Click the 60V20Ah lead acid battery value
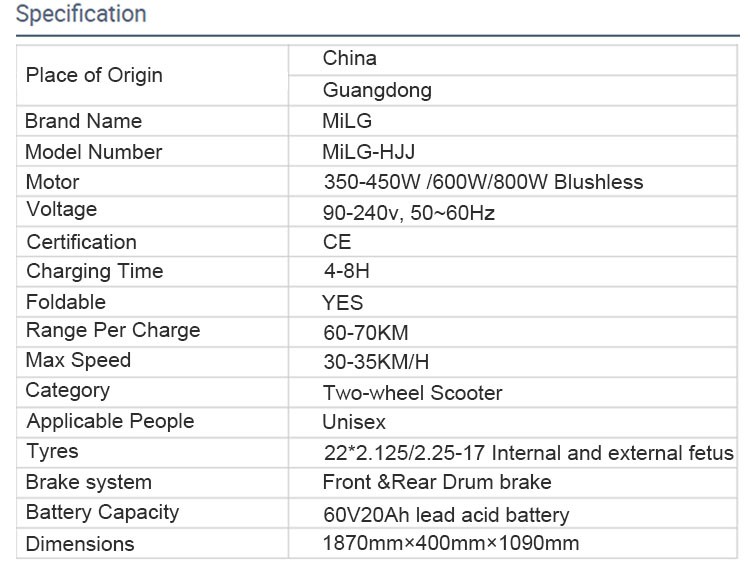Screen dimensions: 750x563 [x=445, y=515]
